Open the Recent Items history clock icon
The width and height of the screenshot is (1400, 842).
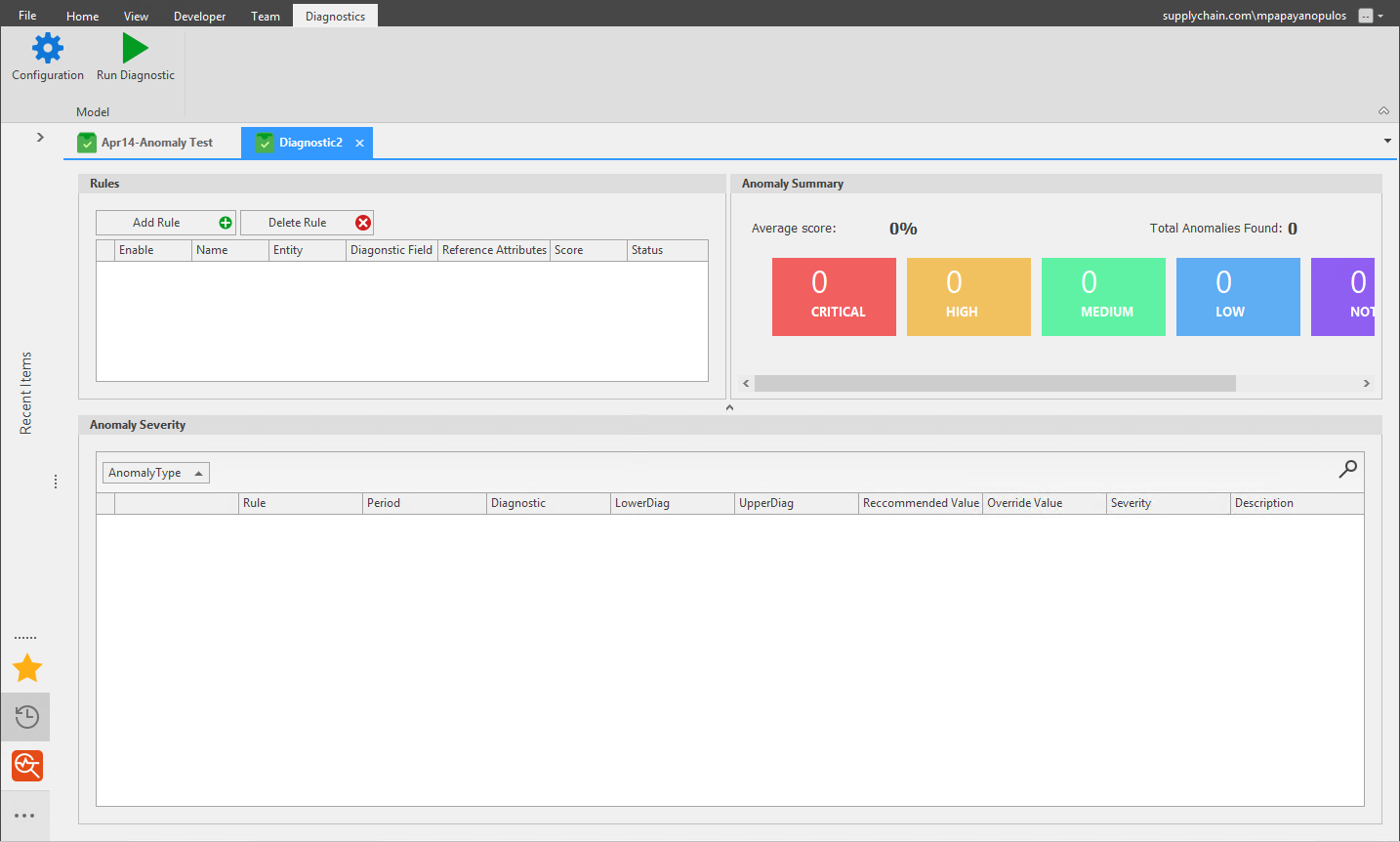point(27,718)
